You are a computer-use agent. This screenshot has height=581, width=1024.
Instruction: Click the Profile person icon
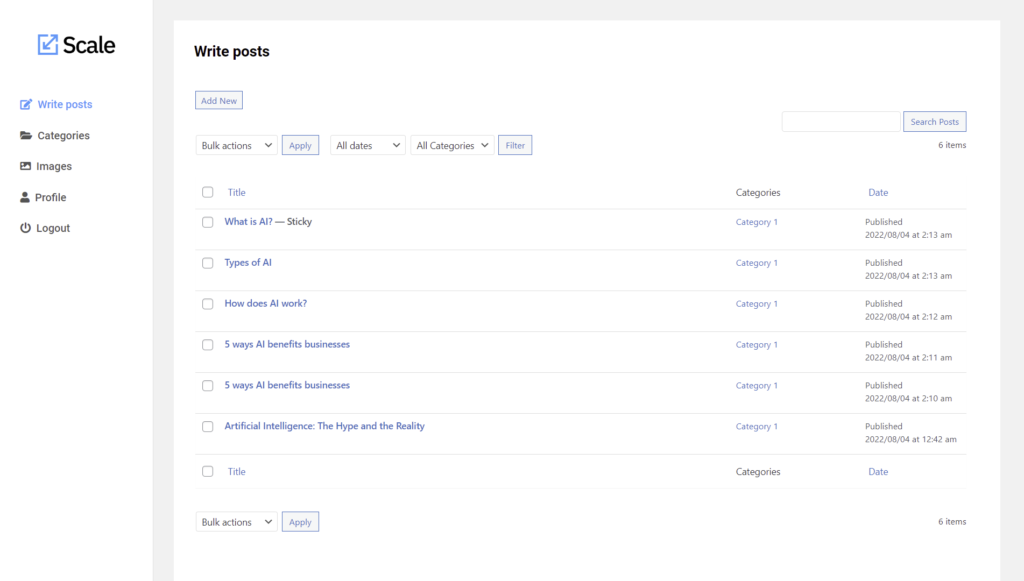[24, 197]
